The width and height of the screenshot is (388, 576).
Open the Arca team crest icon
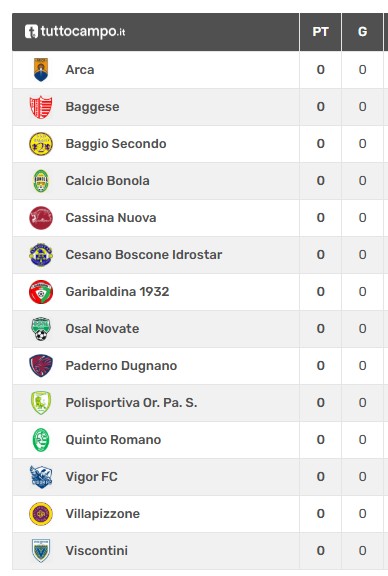click(41, 69)
